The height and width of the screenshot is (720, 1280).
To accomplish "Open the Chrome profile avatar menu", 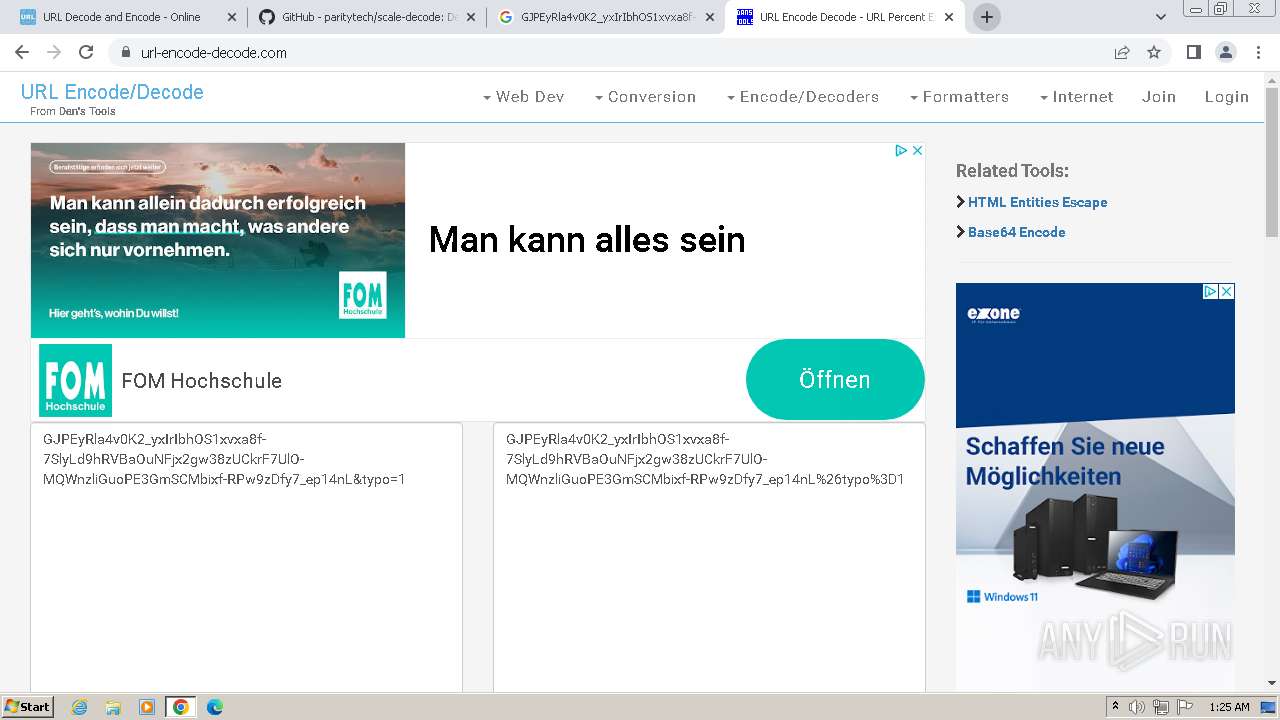I will 1225,52.
